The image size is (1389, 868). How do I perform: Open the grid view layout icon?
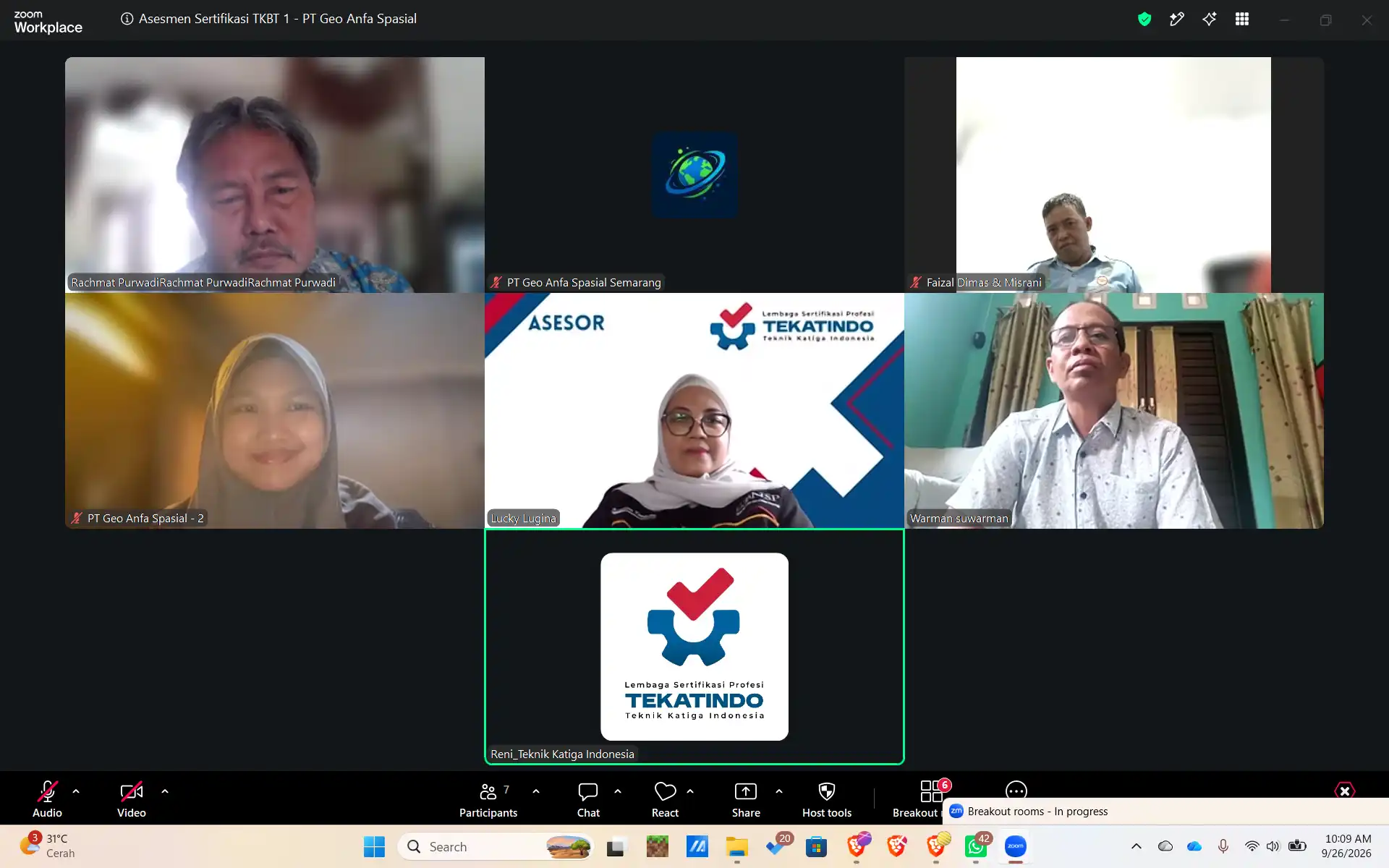click(1242, 20)
